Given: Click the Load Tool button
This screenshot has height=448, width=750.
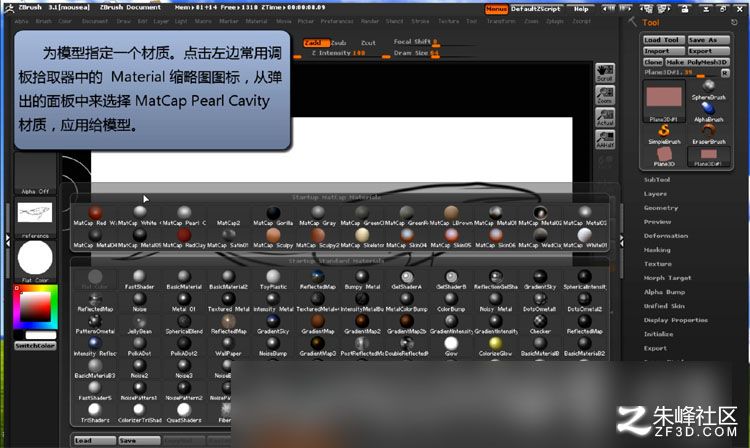Looking at the screenshot, I should click(664, 40).
